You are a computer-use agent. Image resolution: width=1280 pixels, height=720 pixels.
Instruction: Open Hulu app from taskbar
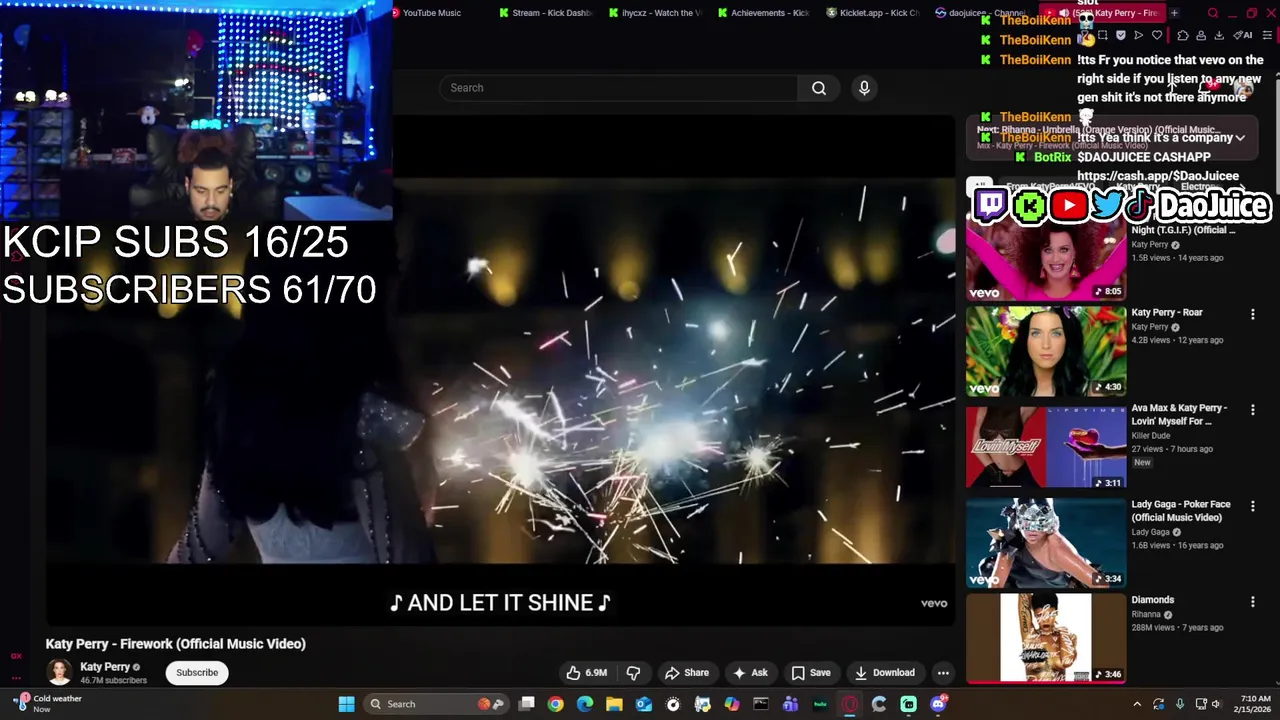point(820,704)
